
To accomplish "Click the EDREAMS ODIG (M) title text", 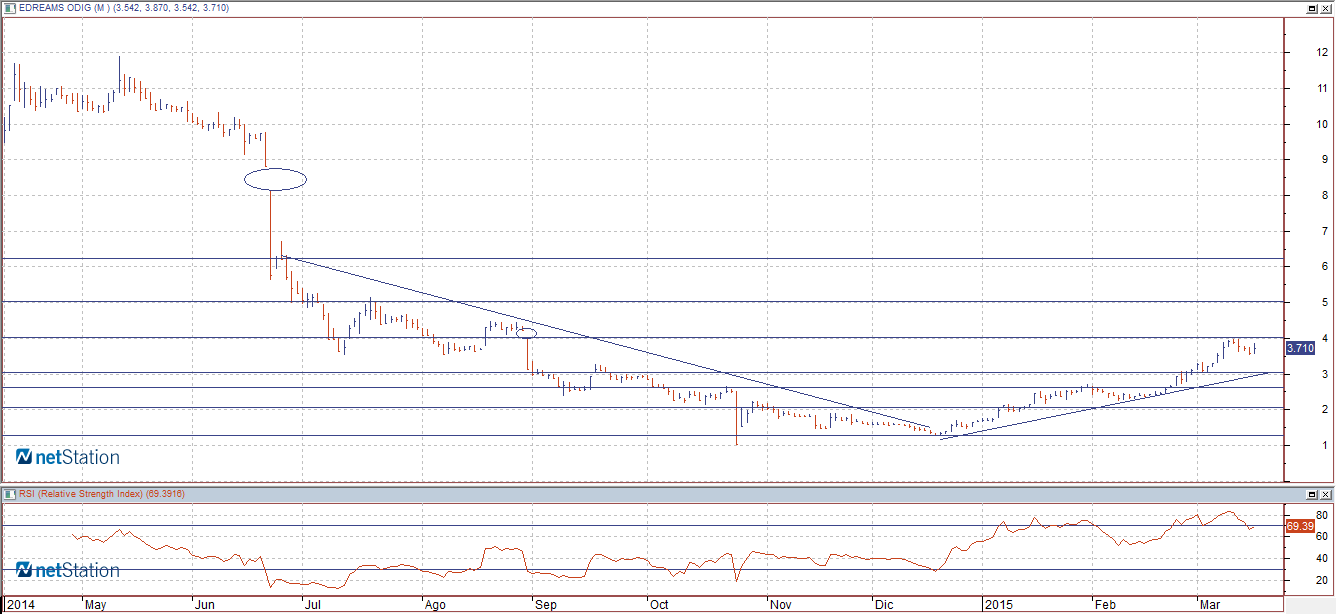I will pos(65,8).
